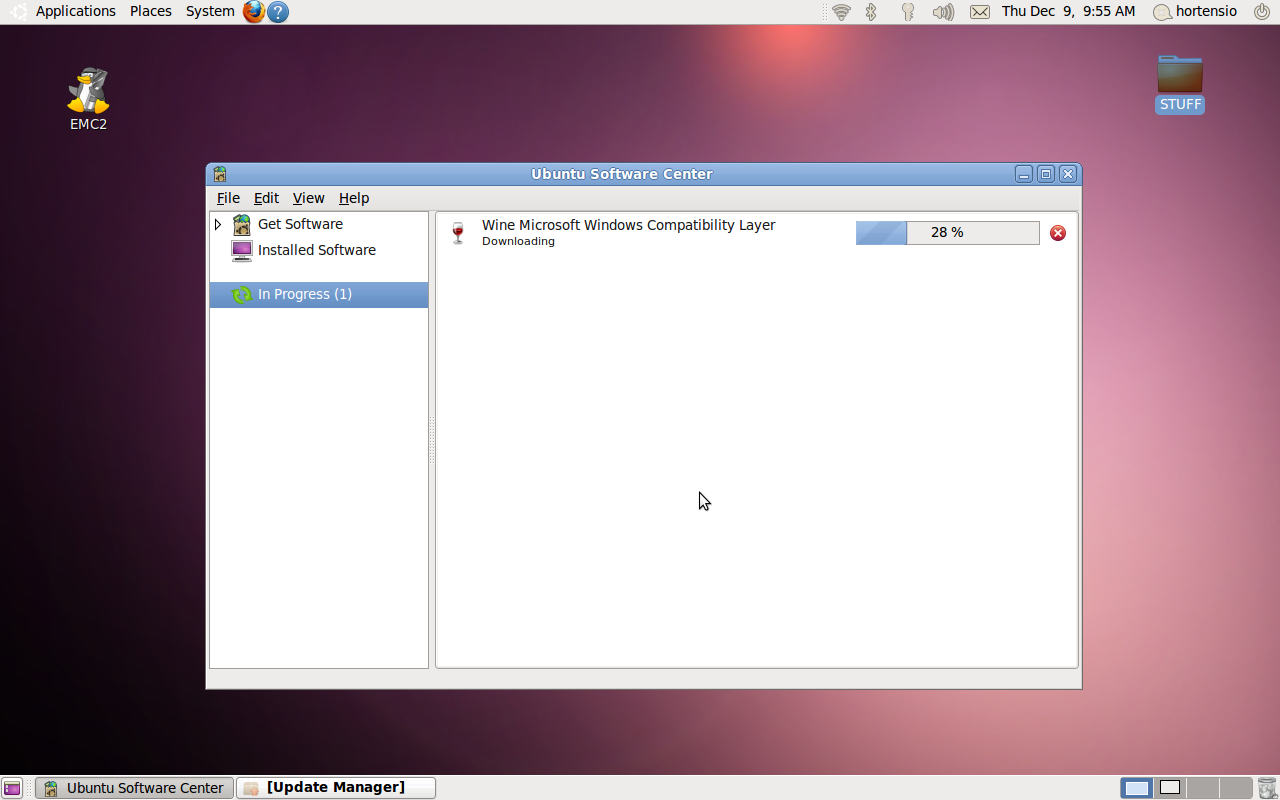This screenshot has height=800, width=1280.
Task: Click the mail envelope indicator
Action: (980, 12)
